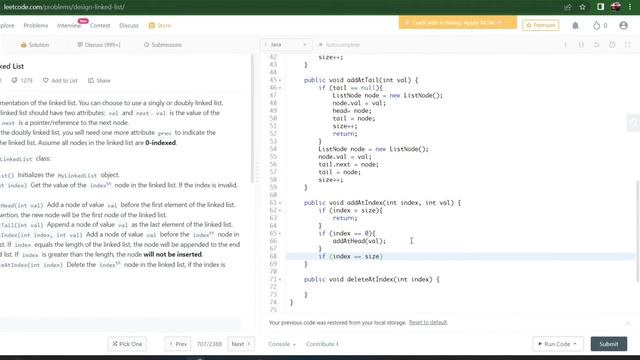Click the description panel vertical scrollbar
The height and width of the screenshot is (360, 640).
click(253, 118)
